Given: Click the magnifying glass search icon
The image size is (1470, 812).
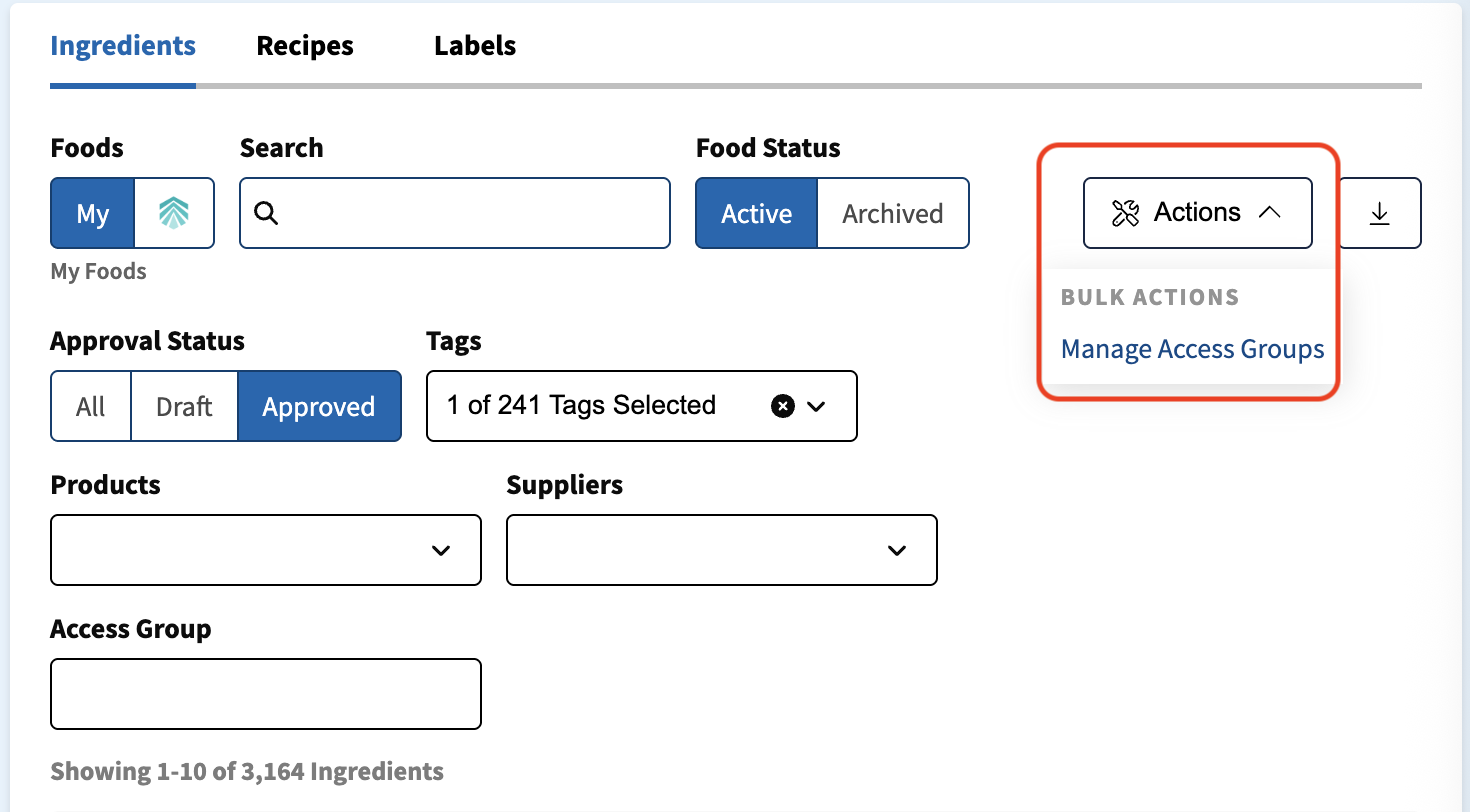Looking at the screenshot, I should [266, 213].
